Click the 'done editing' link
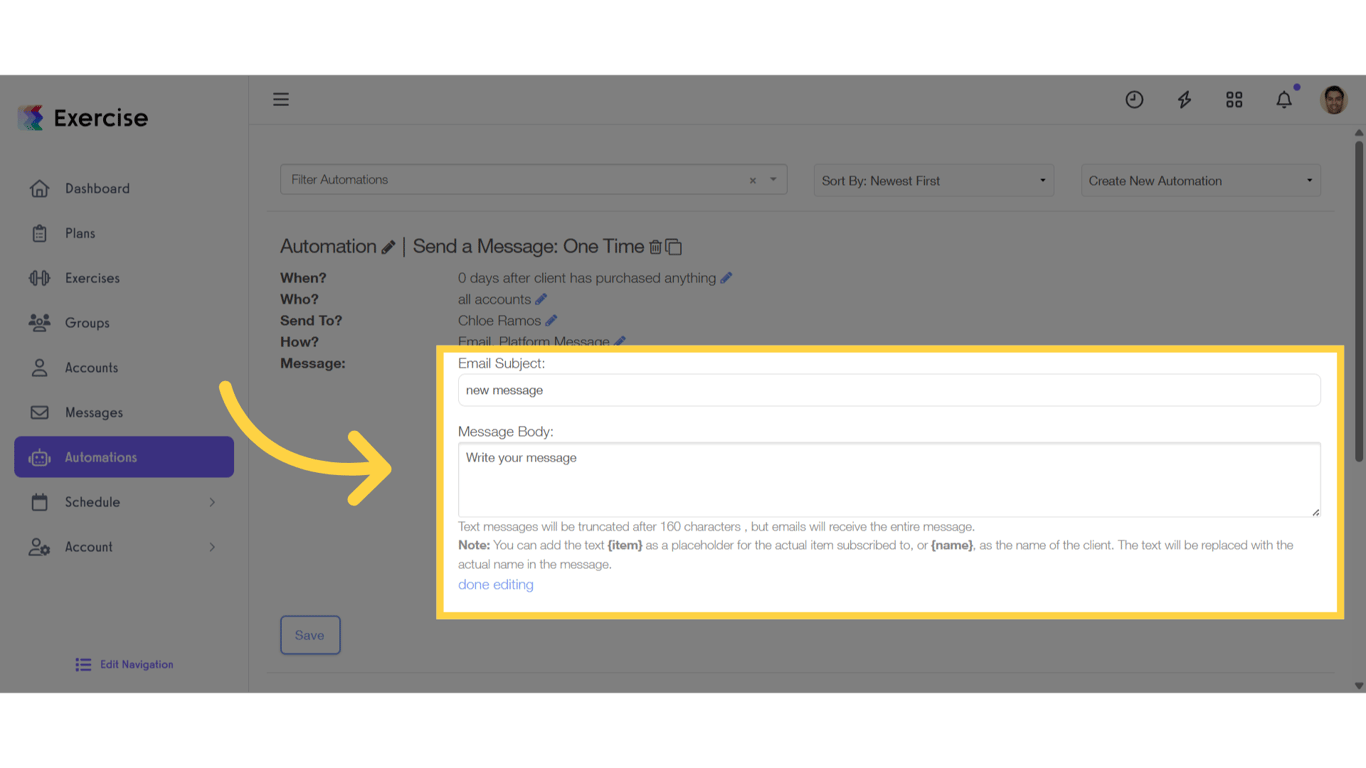Viewport: 1366px width, 768px height. pos(495,584)
